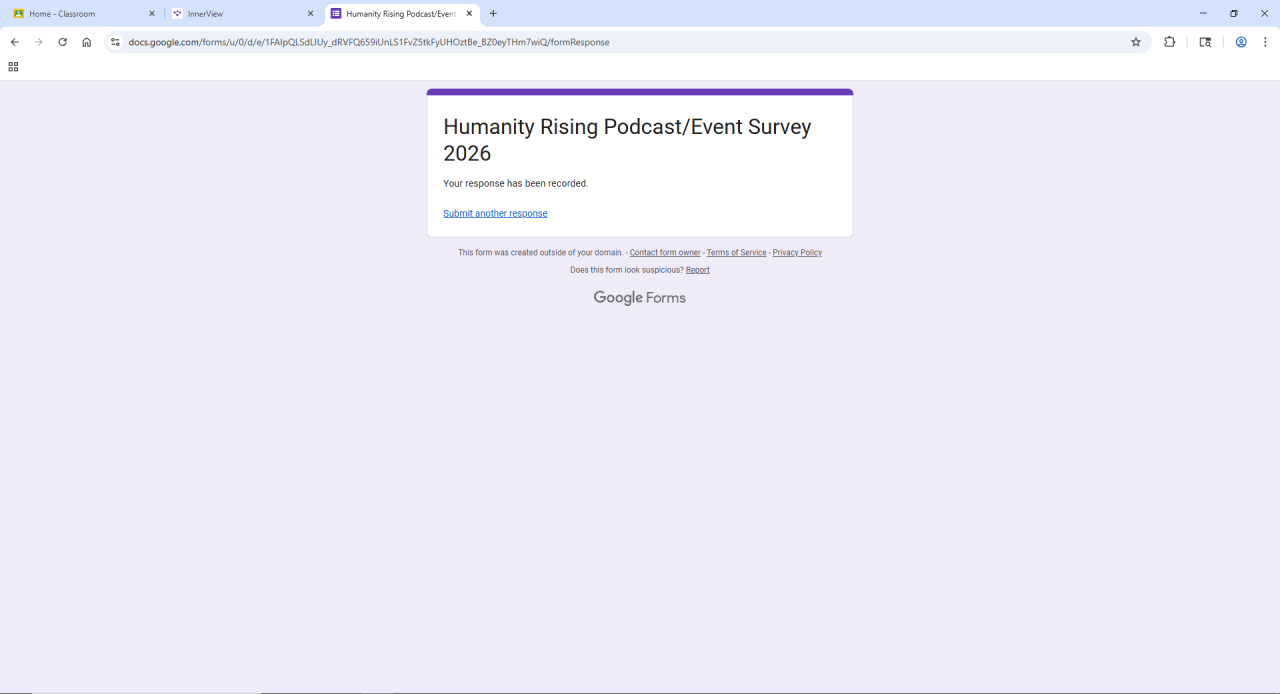This screenshot has width=1280, height=694.
Task: Click Submit another response link
Action: pyautogui.click(x=495, y=213)
